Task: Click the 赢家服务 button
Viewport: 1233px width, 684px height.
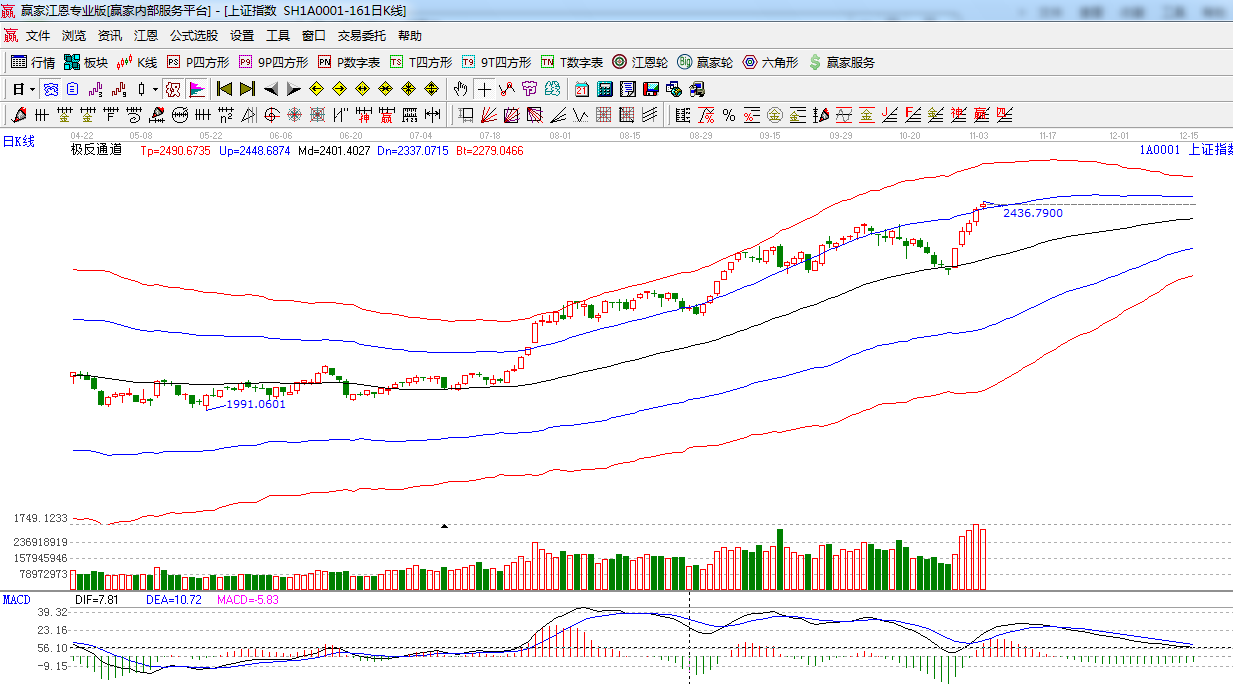Action: 841,62
